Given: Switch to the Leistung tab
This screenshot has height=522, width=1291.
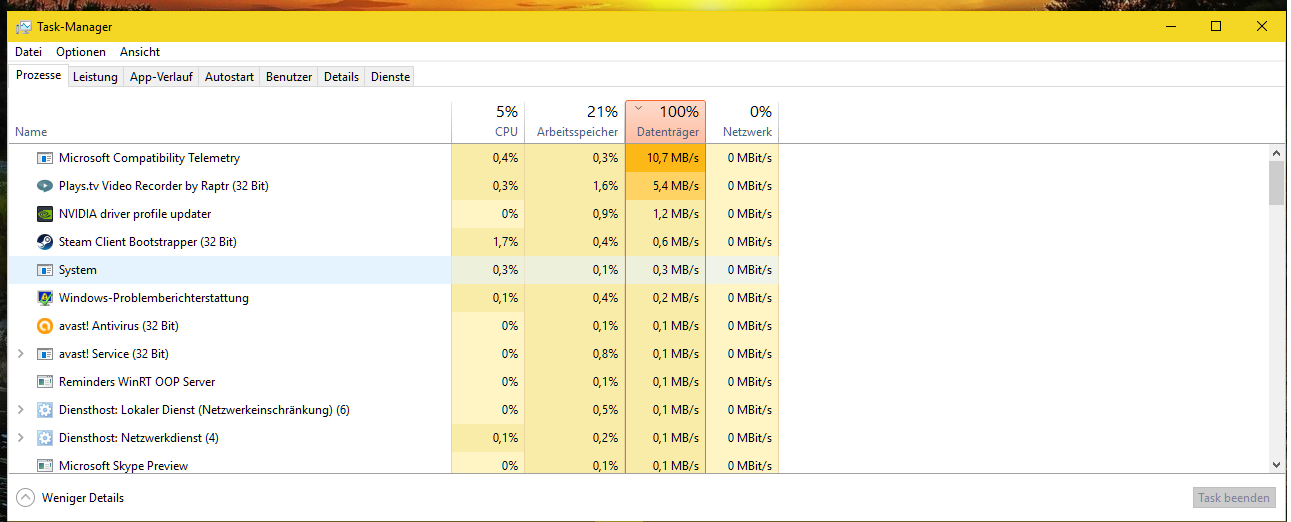Looking at the screenshot, I should point(95,77).
